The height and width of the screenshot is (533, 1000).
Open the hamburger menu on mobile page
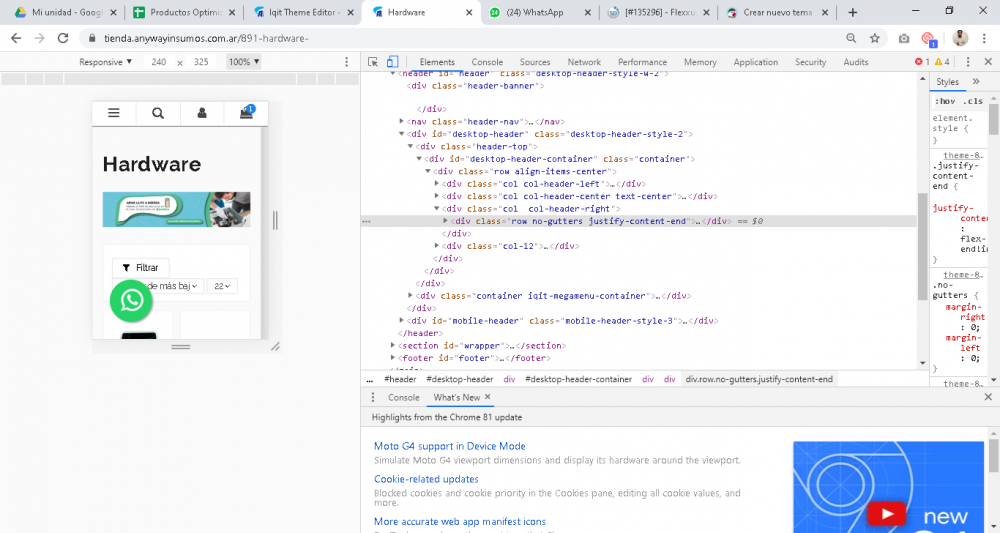pos(114,113)
